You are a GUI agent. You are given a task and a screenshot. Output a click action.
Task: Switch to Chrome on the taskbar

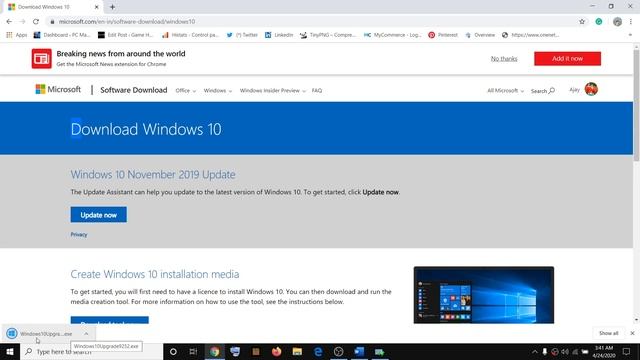215,351
